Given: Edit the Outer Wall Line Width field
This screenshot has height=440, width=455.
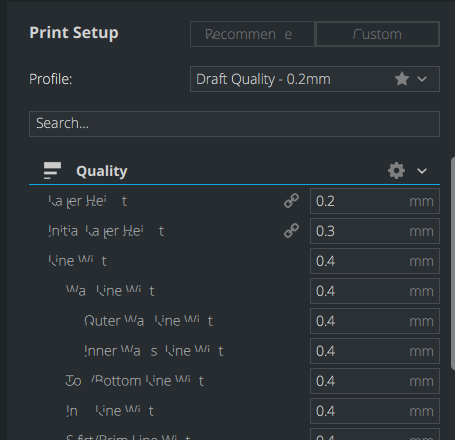Looking at the screenshot, I should tap(375, 321).
